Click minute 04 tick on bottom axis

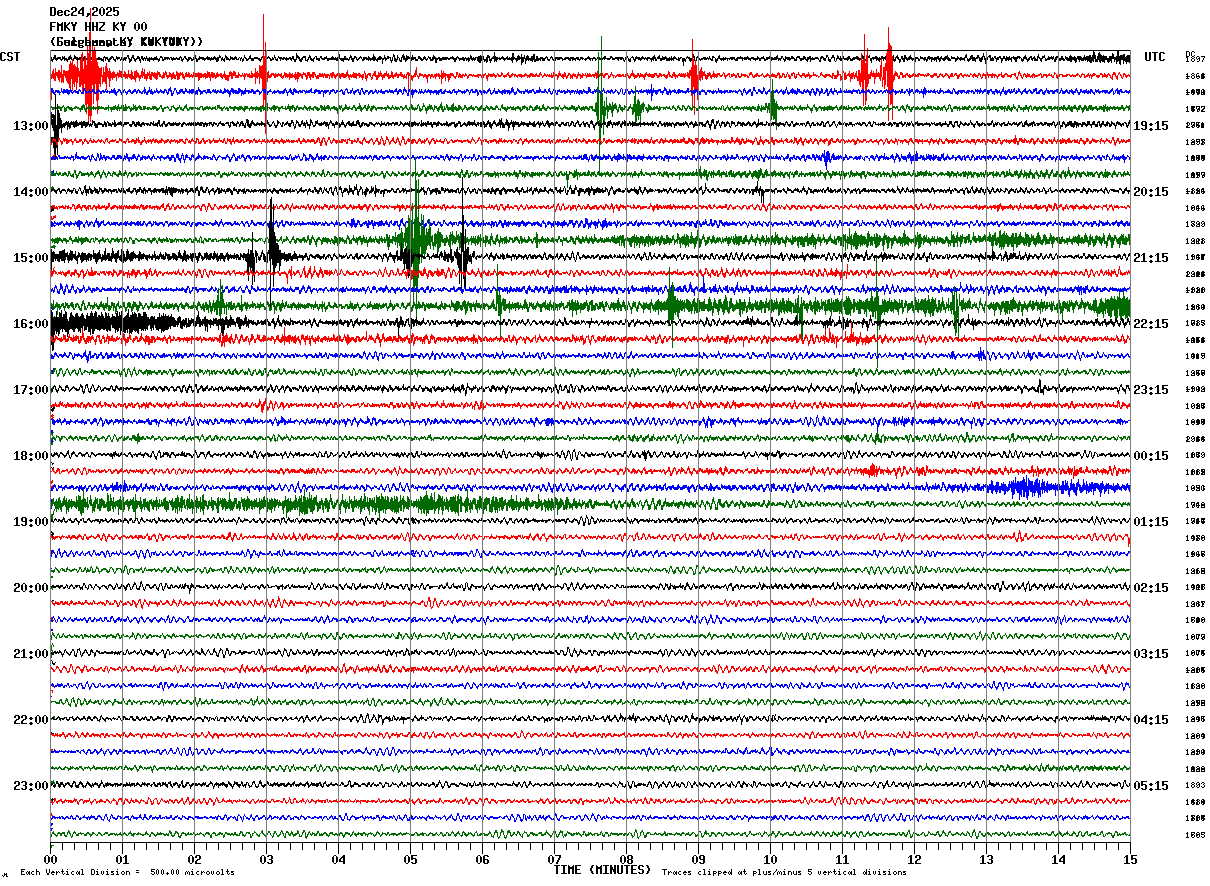[338, 859]
